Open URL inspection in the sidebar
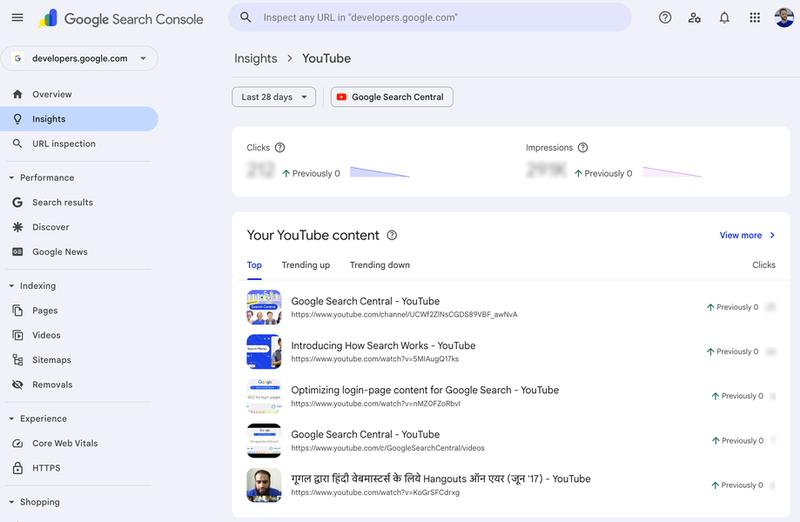The image size is (800, 522). 79,144
